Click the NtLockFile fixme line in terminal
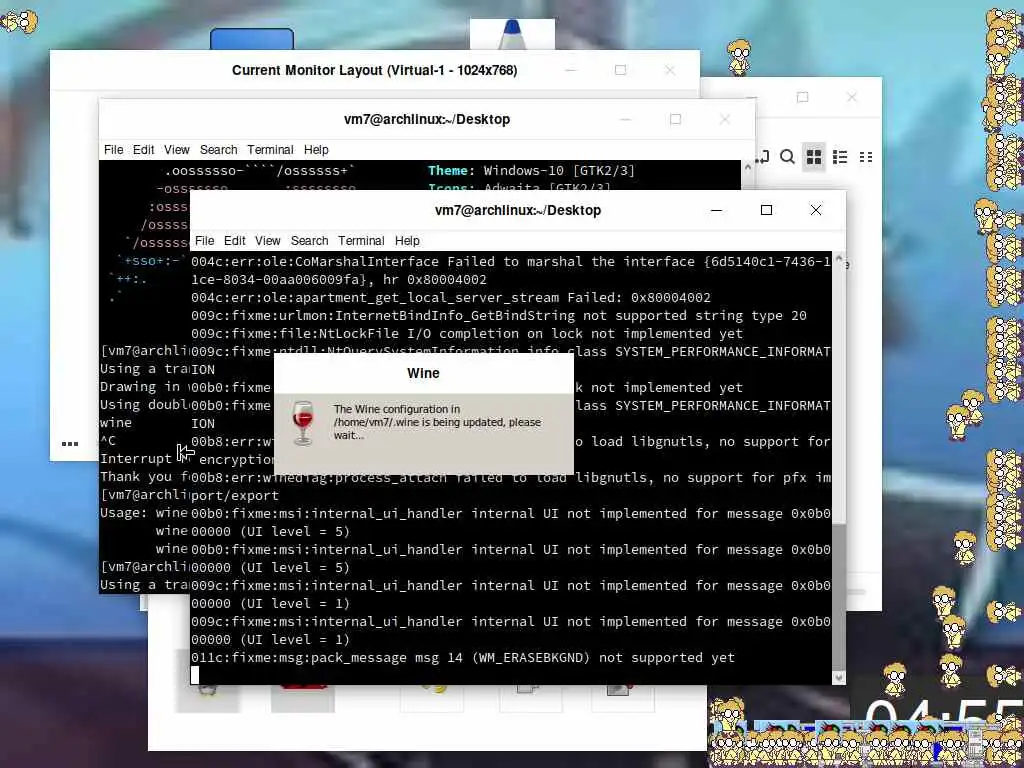 (x=467, y=334)
